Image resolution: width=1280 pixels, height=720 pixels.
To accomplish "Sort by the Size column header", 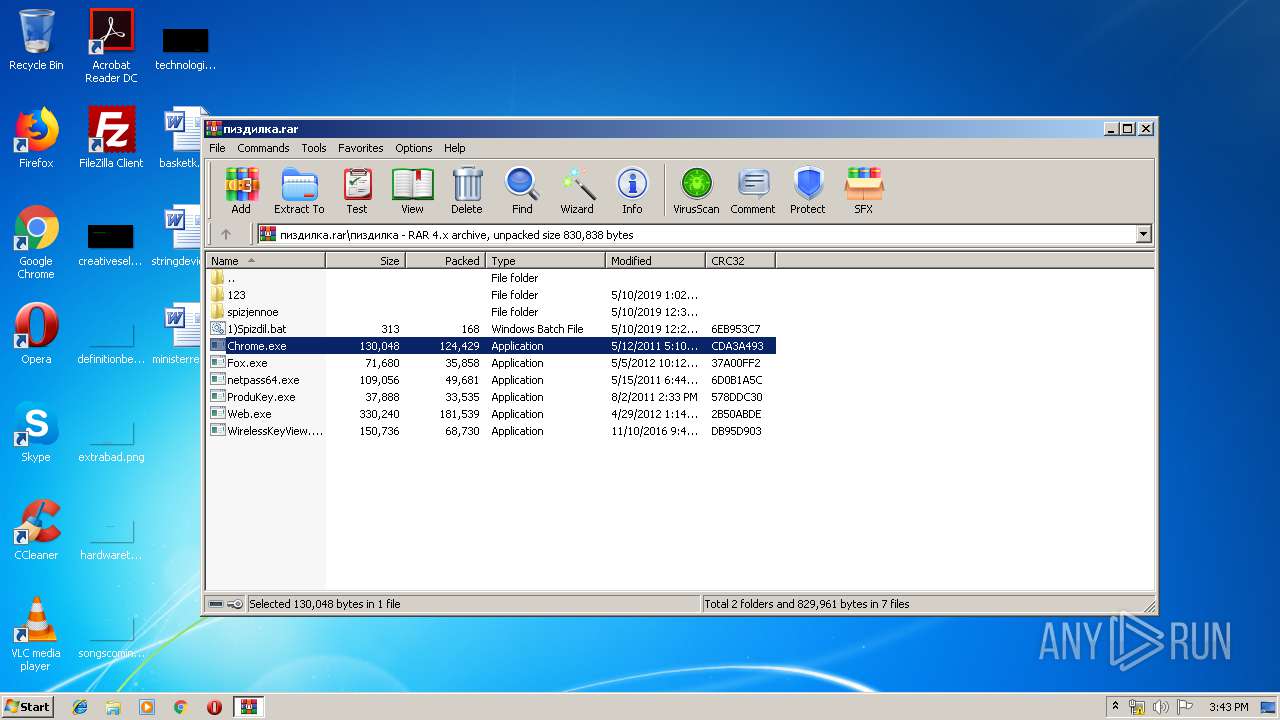I will pyautogui.click(x=365, y=261).
